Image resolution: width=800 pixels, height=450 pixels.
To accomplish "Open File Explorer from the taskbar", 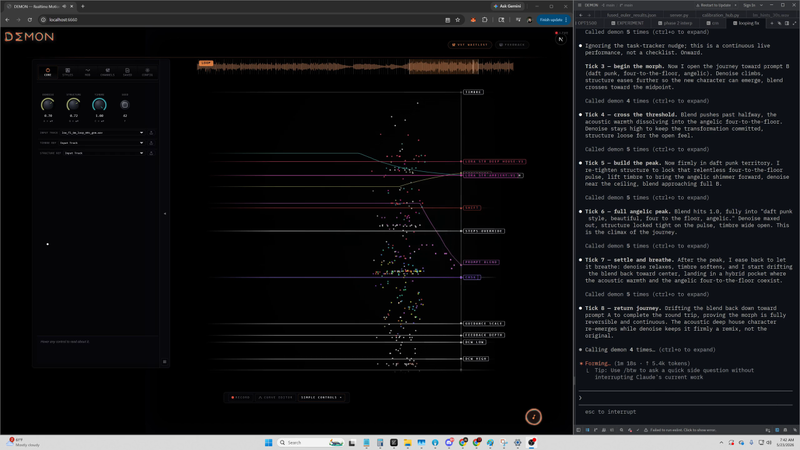I will pyautogui.click(x=408, y=442).
